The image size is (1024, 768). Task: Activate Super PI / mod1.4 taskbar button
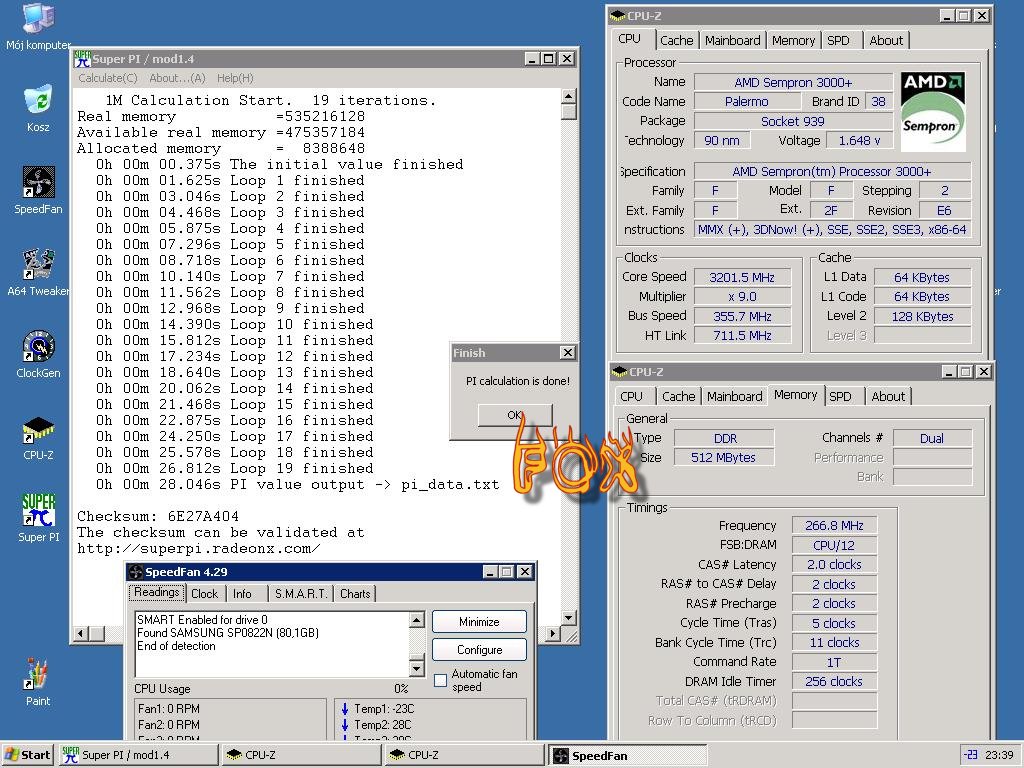click(x=138, y=755)
